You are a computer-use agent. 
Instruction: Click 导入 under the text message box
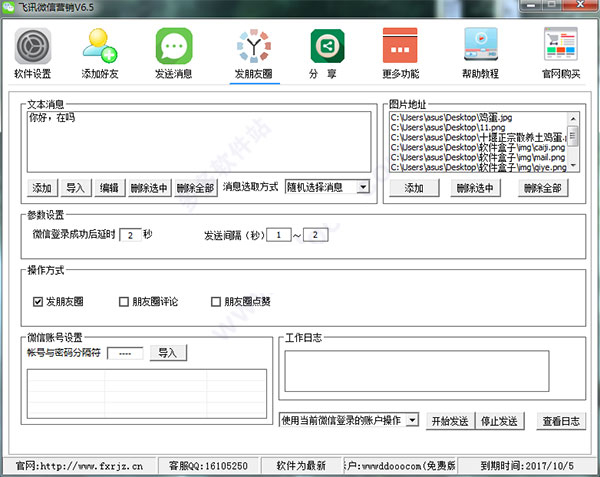pos(76,188)
